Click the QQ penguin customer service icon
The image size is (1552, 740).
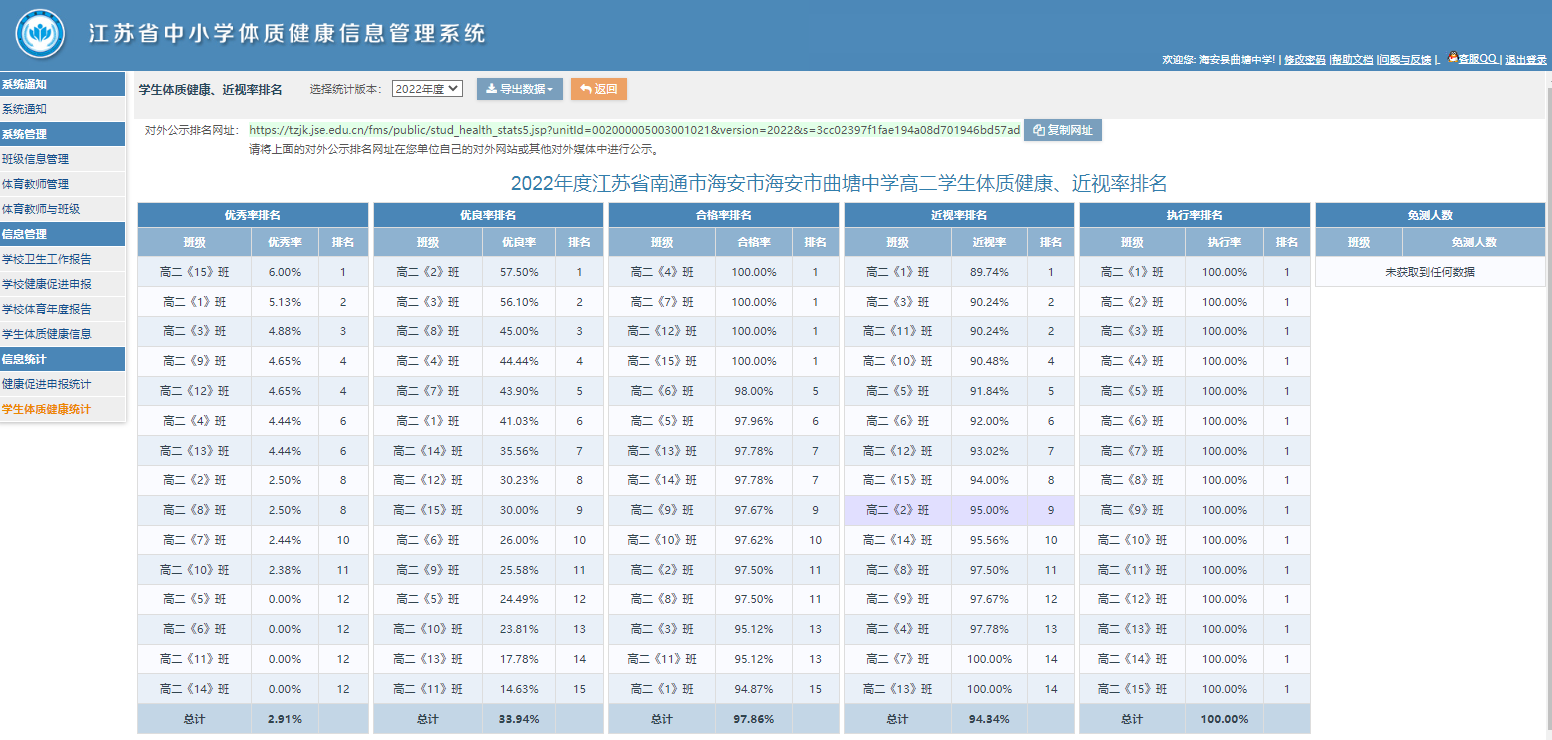pyautogui.click(x=1452, y=58)
